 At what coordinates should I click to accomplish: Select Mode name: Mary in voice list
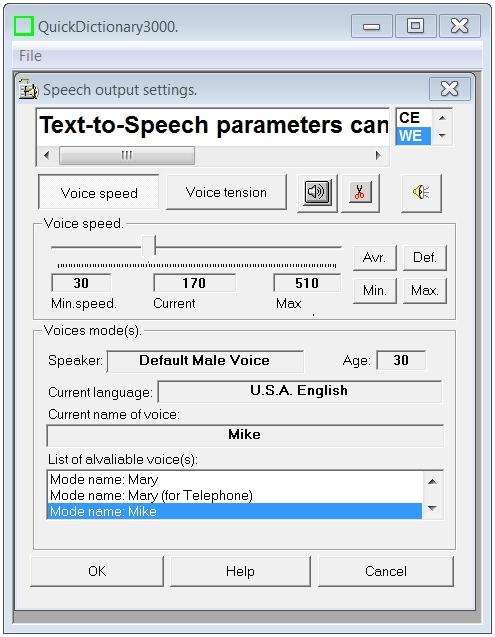[x=234, y=479]
